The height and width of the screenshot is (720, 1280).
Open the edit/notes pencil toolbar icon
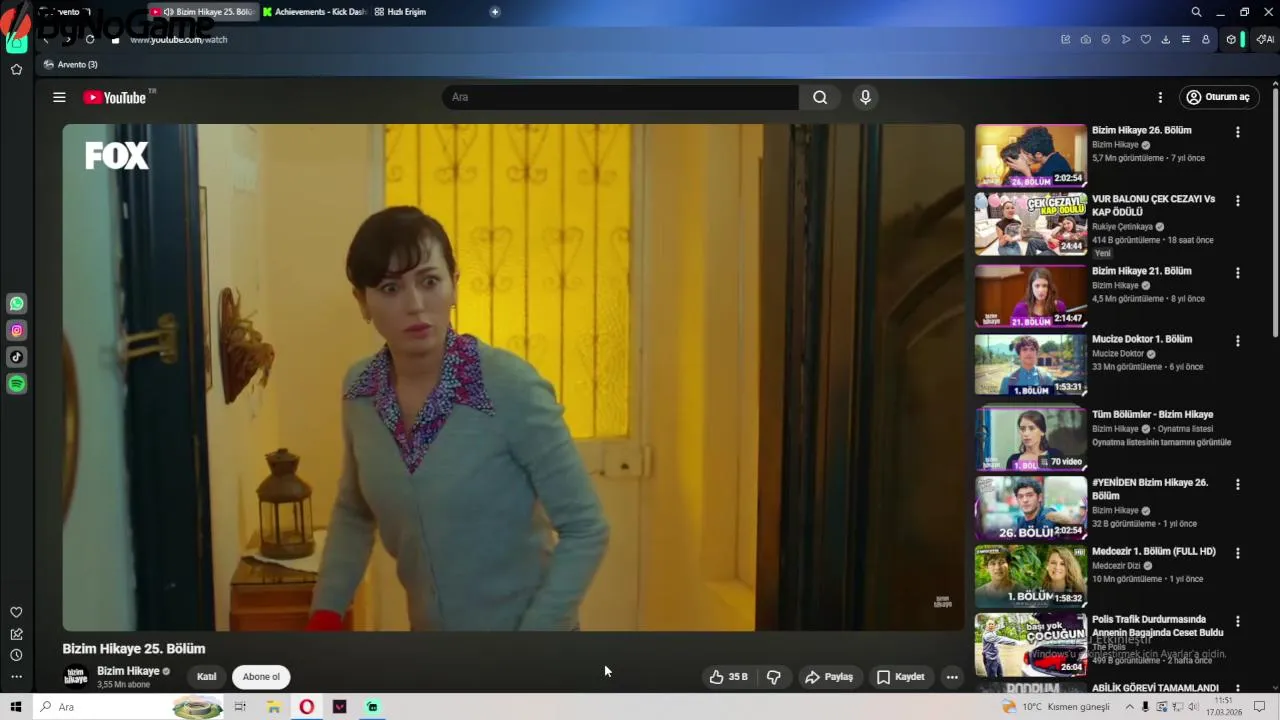[x=1066, y=39]
